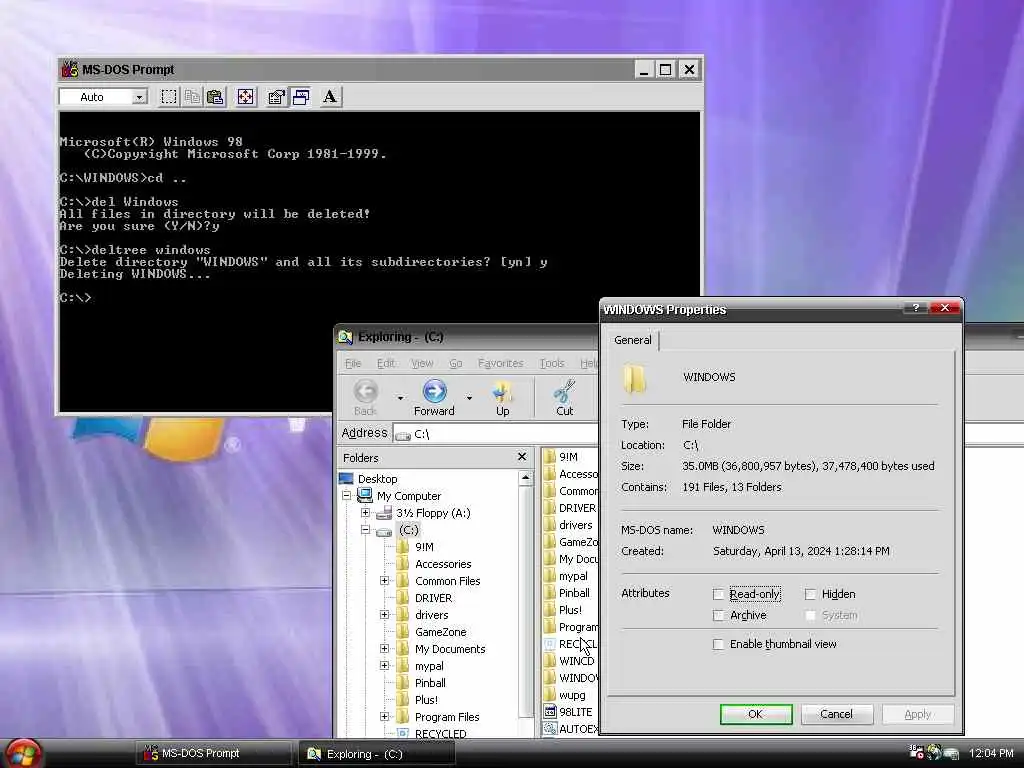The height and width of the screenshot is (768, 1024).
Task: Click the Up folder icon in Explorer
Action: [502, 397]
